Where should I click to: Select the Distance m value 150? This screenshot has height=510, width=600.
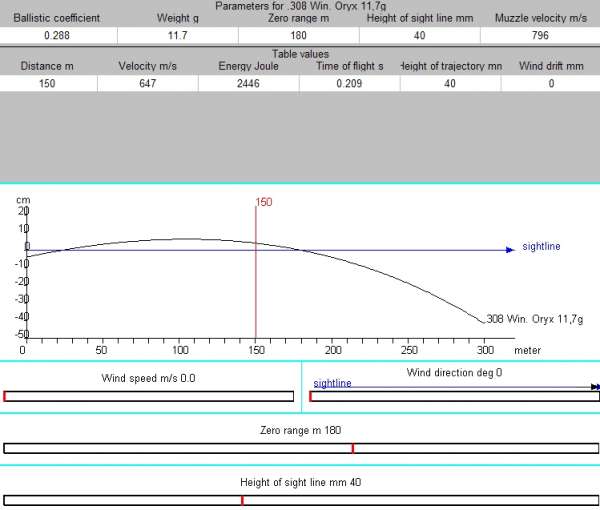coord(49,84)
